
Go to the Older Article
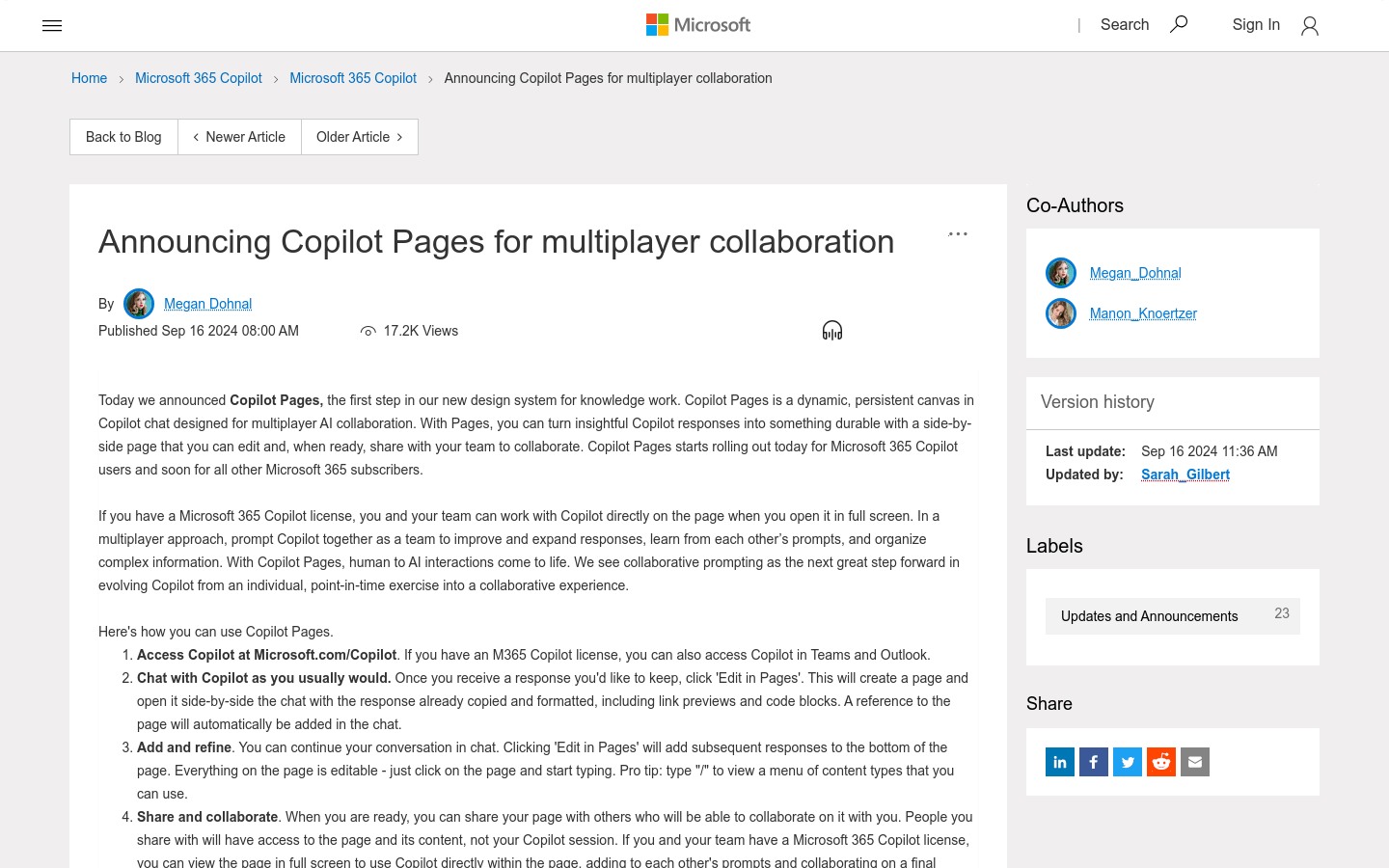(360, 137)
